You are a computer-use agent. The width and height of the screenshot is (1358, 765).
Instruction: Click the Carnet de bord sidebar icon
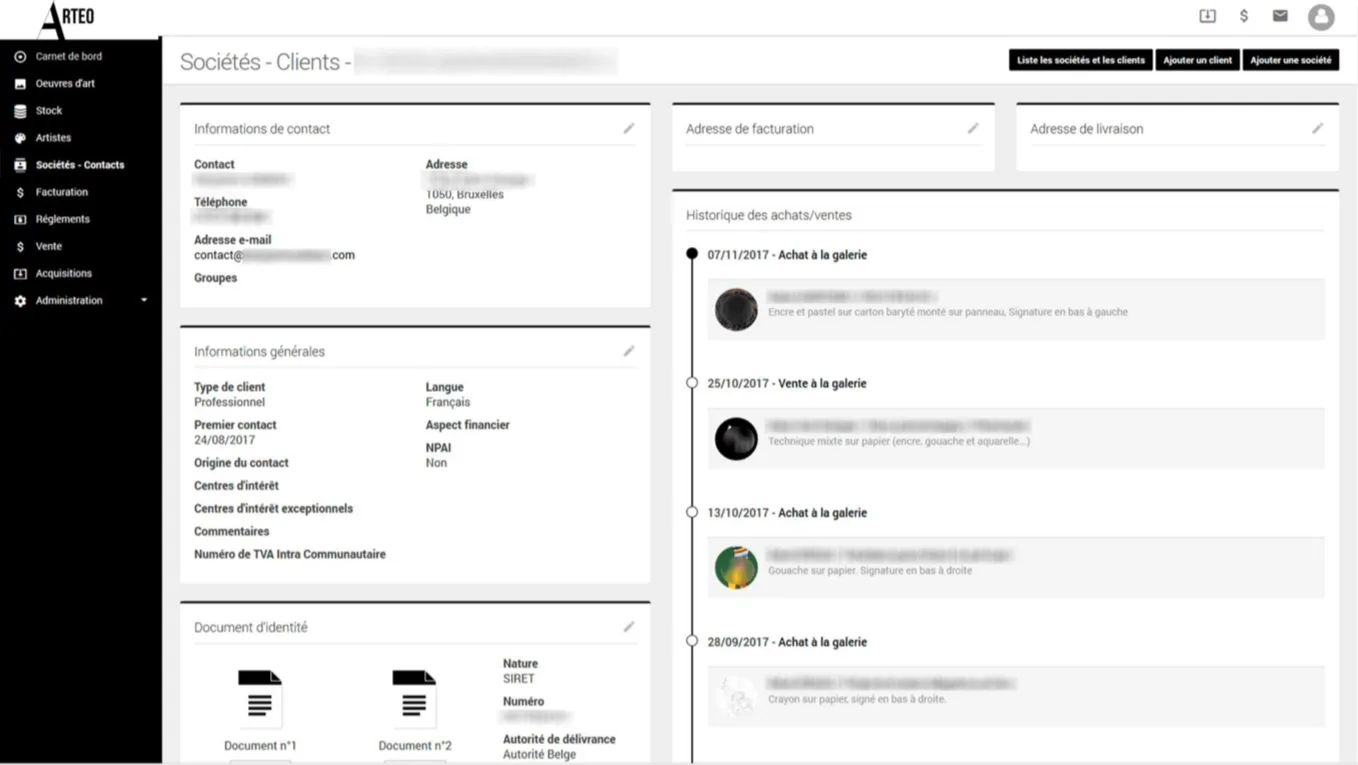20,57
